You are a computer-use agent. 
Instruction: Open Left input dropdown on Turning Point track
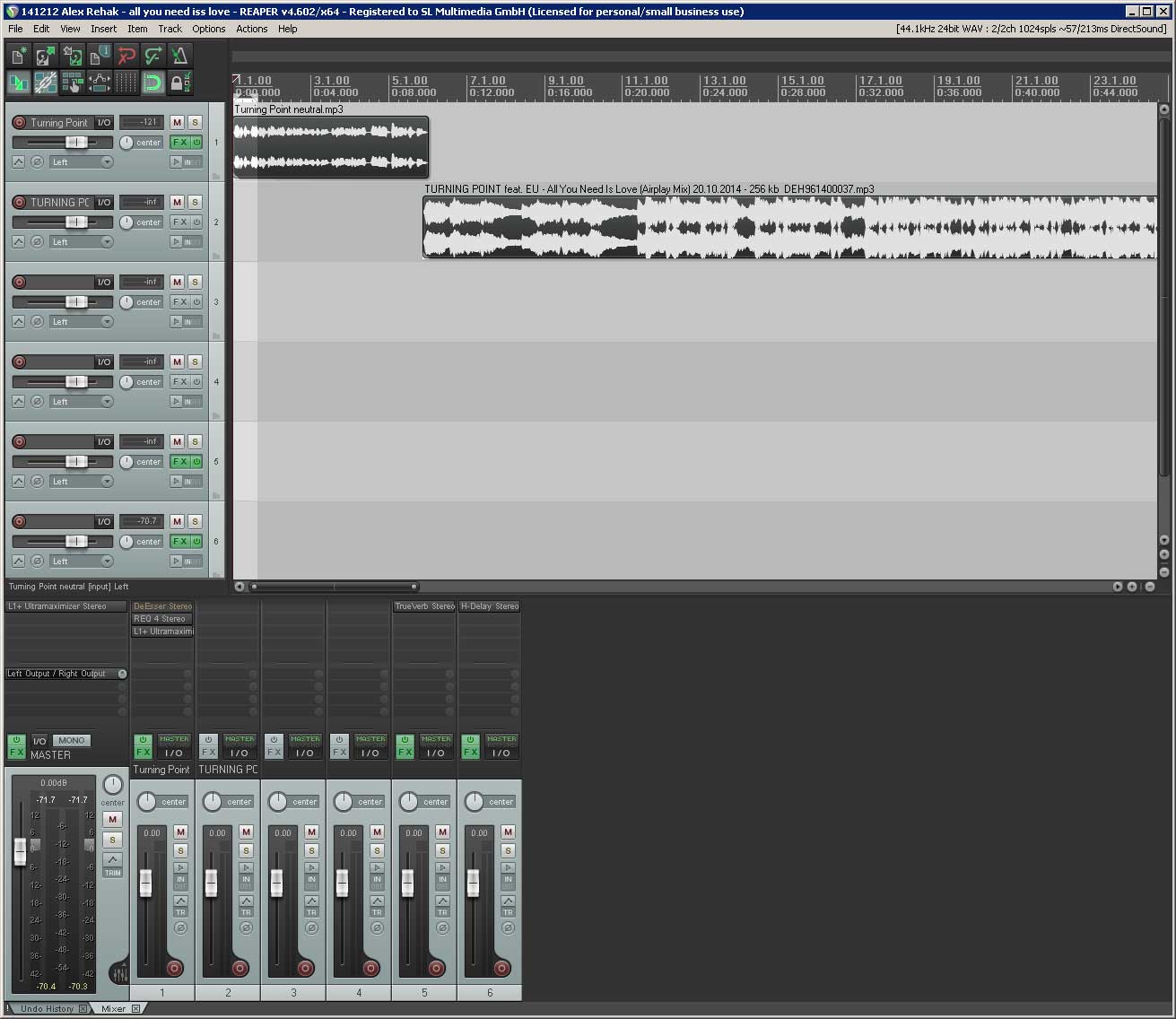pos(81,162)
